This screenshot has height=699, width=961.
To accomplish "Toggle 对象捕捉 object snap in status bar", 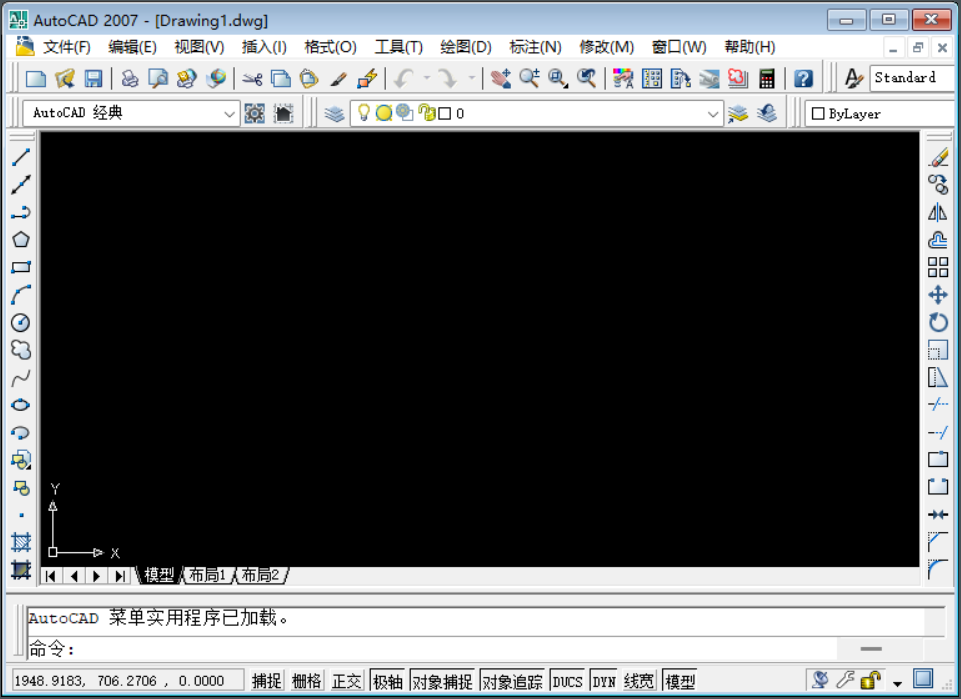I will 442,681.
